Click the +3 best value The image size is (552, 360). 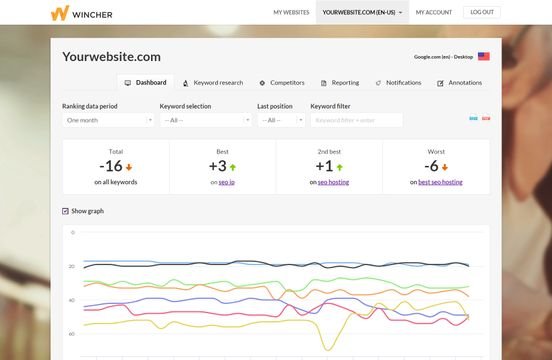pyautogui.click(x=218, y=166)
